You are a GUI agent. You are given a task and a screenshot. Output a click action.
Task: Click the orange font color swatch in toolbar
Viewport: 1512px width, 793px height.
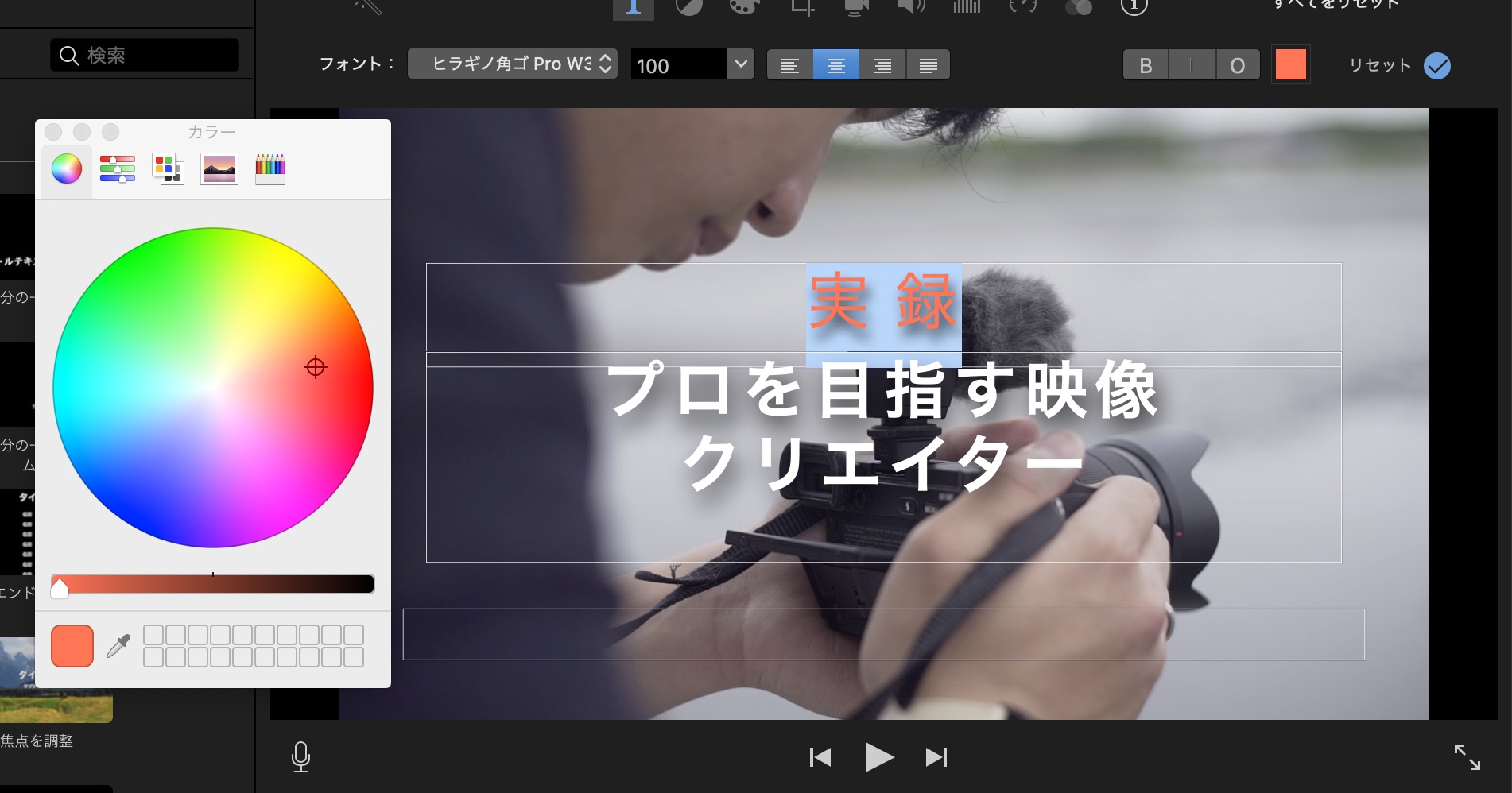[1291, 64]
